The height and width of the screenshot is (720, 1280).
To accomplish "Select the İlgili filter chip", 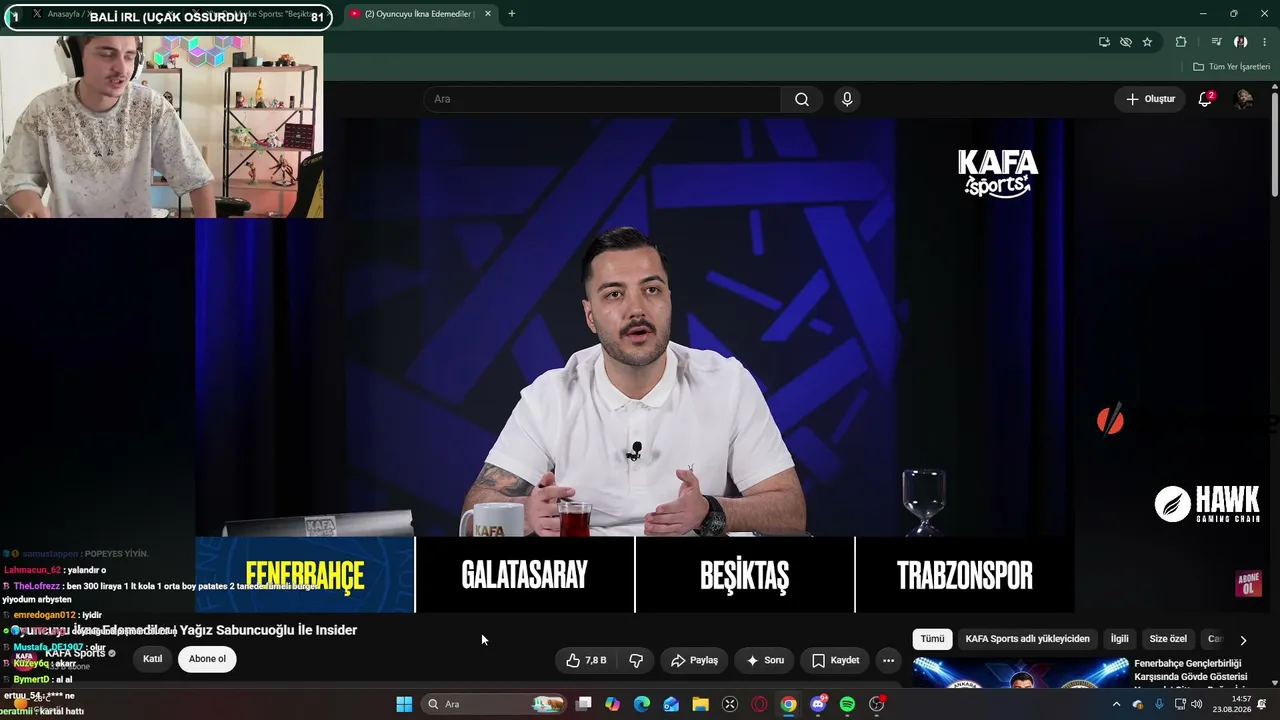I will 1119,639.
